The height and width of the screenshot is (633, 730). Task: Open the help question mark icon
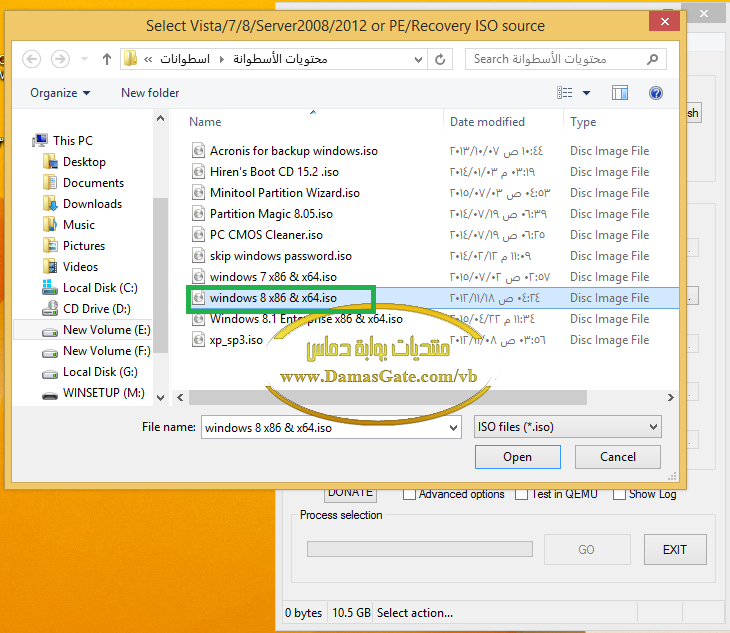click(x=656, y=93)
